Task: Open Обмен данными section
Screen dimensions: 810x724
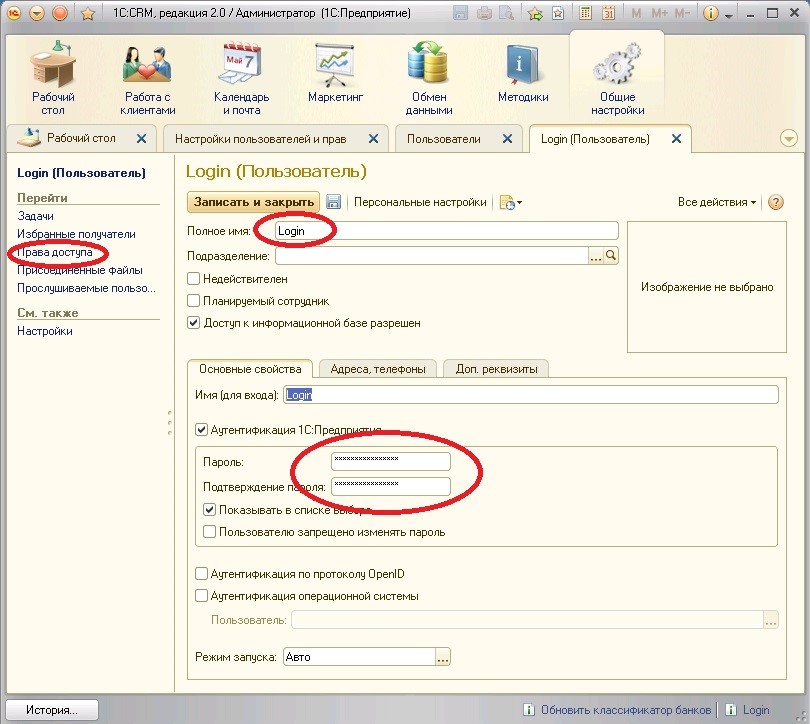Action: [429, 78]
